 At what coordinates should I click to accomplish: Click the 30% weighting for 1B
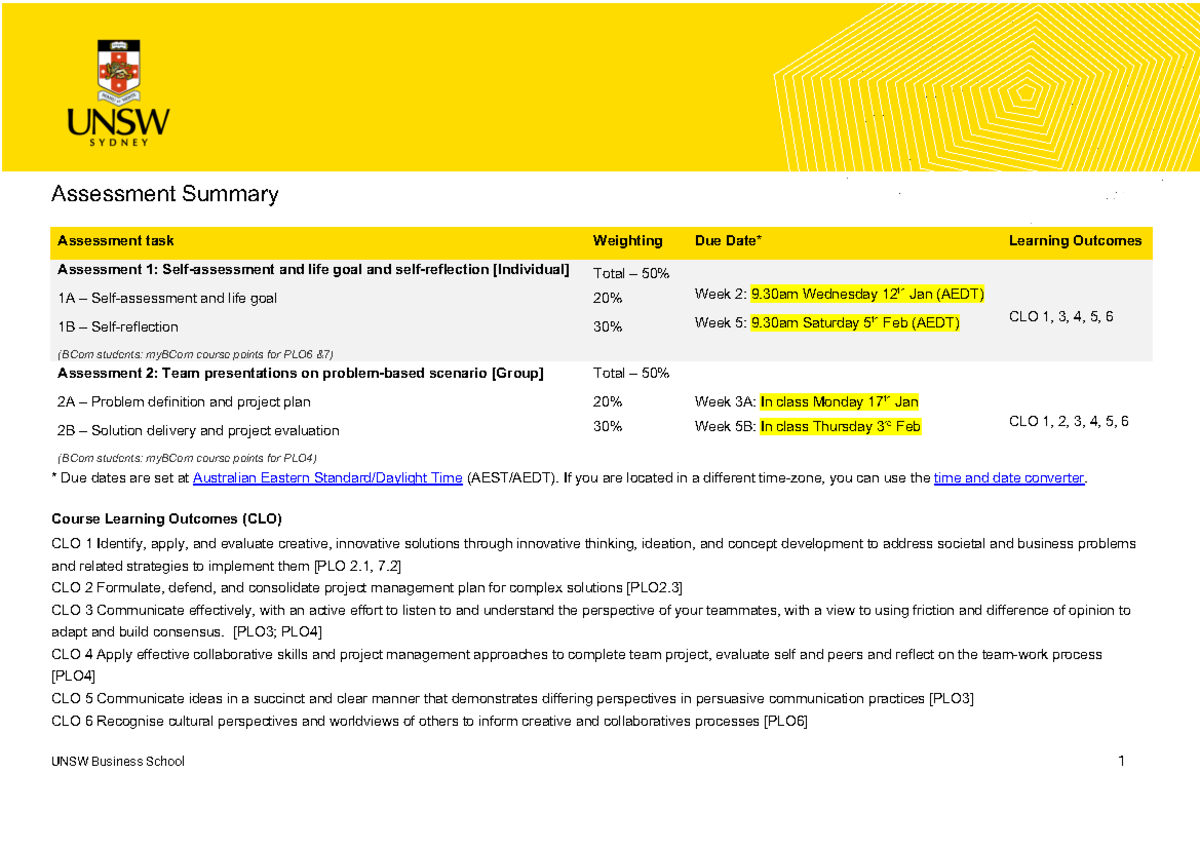point(607,327)
